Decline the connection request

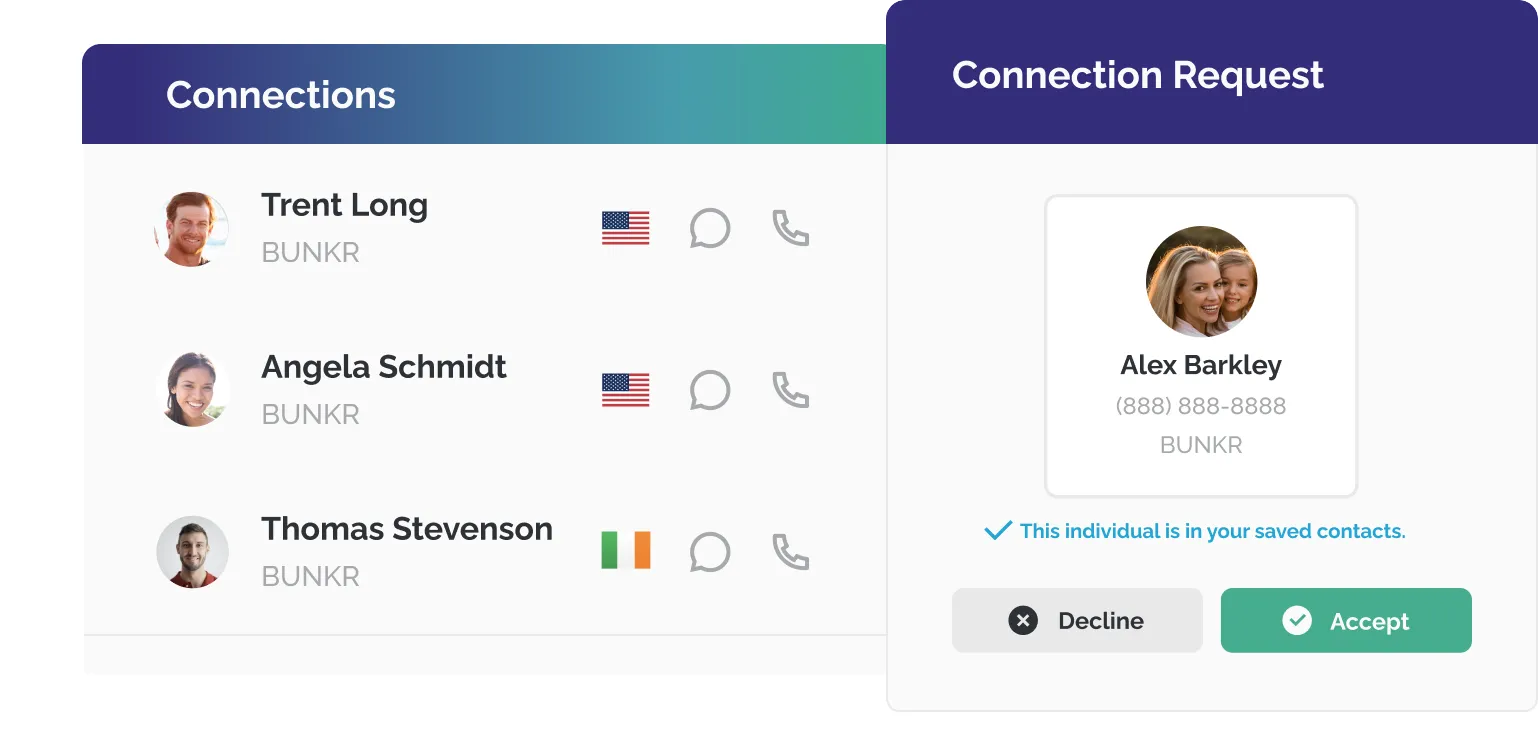click(1077, 621)
